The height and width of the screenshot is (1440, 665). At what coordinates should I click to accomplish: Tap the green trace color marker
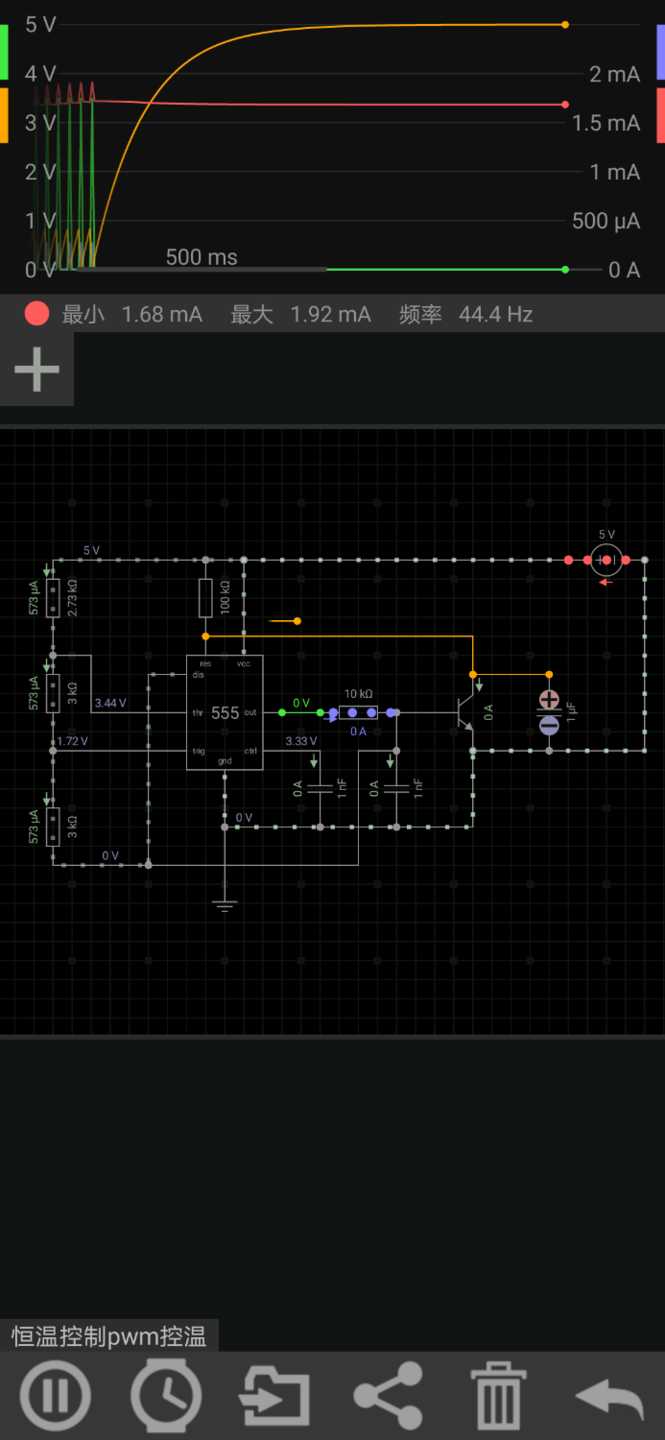pyautogui.click(x=4, y=50)
